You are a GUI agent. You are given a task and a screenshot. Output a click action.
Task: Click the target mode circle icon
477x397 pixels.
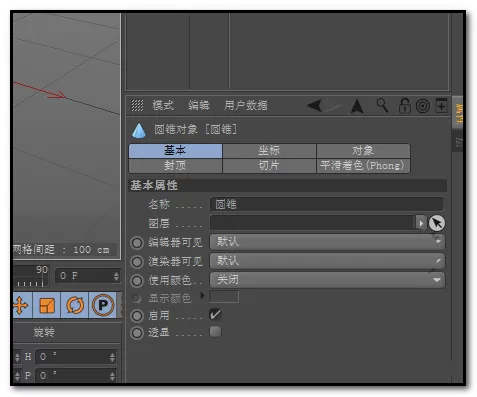423,106
